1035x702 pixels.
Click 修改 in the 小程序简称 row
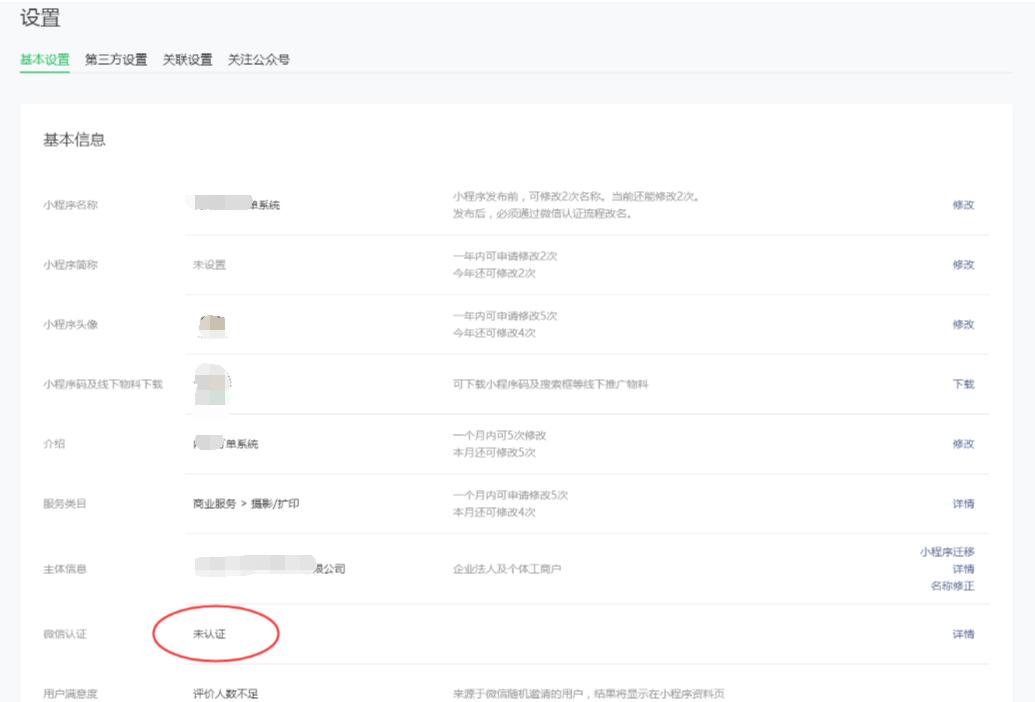click(962, 265)
